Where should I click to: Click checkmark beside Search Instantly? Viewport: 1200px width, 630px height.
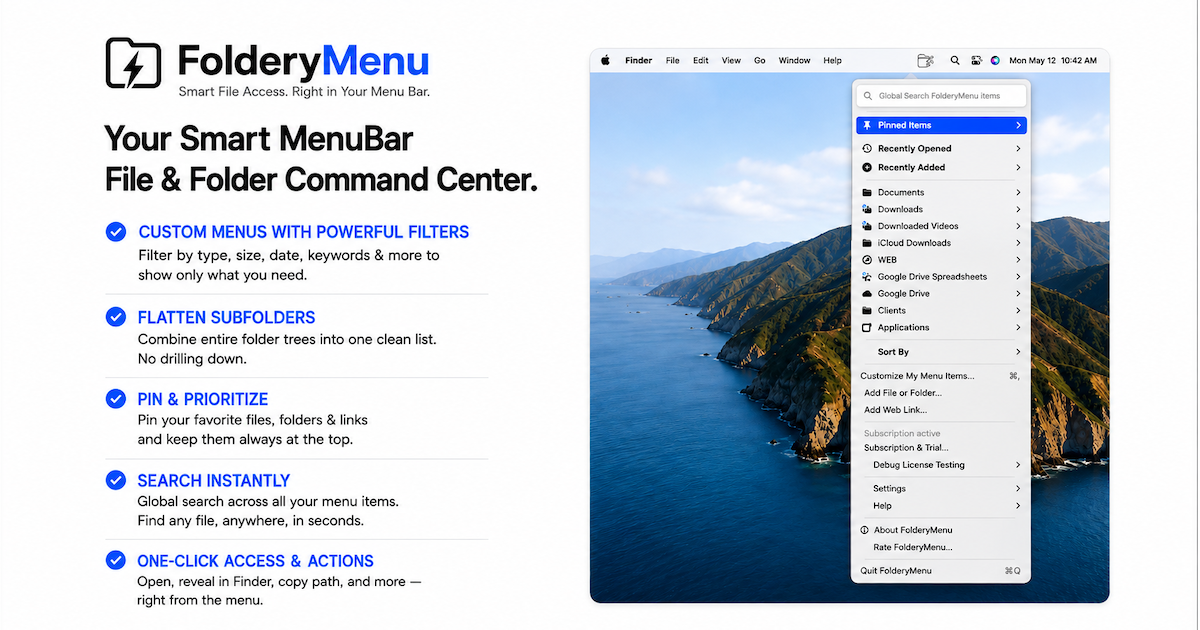coord(116,480)
